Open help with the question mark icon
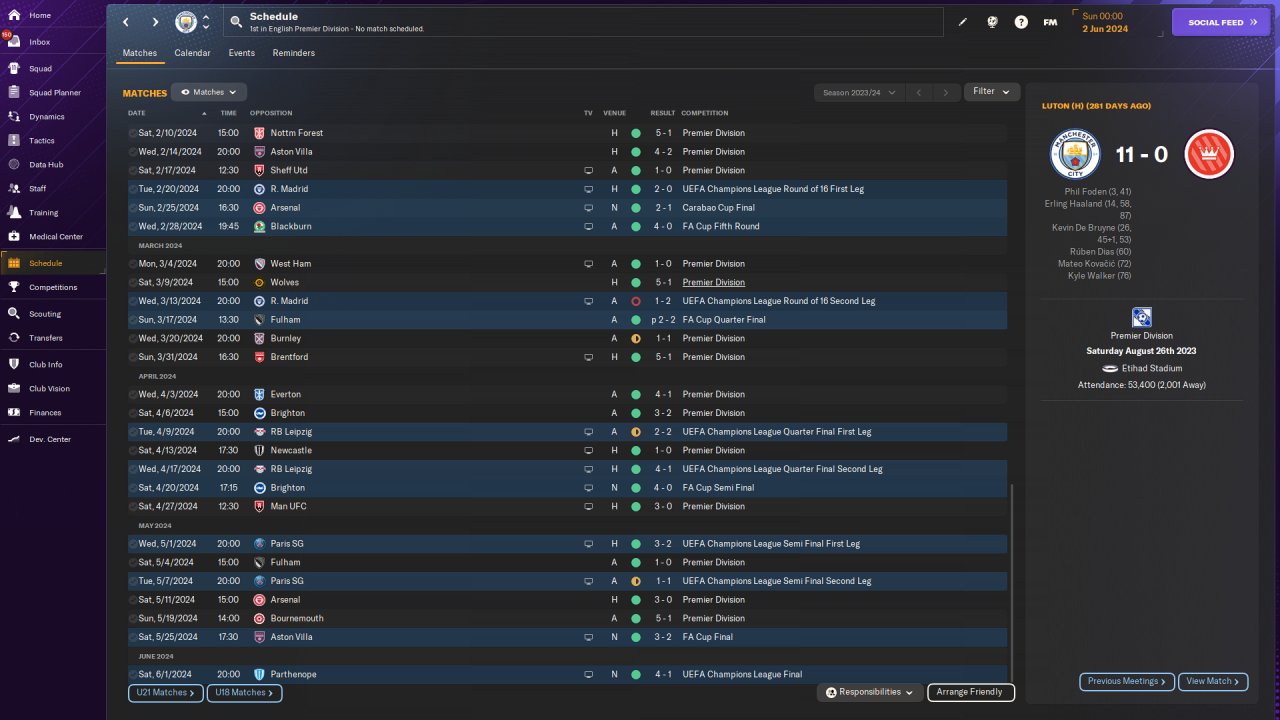Viewport: 1280px width, 720px height. (1021, 22)
